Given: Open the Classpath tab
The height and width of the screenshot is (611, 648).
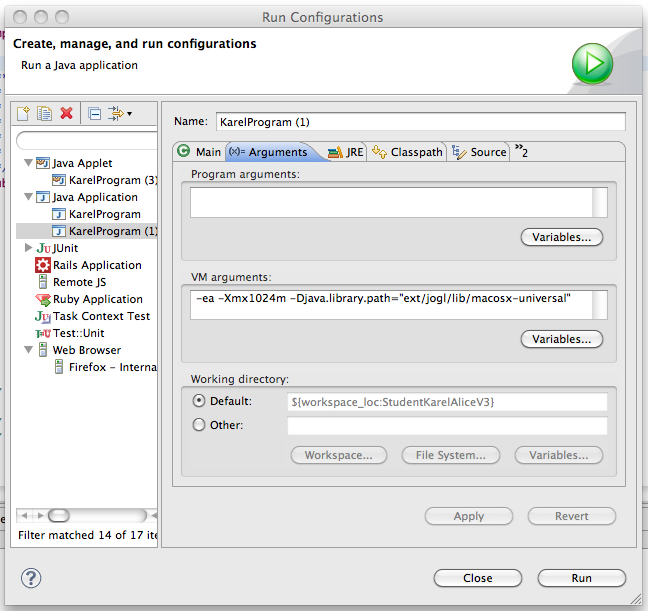Looking at the screenshot, I should [x=407, y=152].
